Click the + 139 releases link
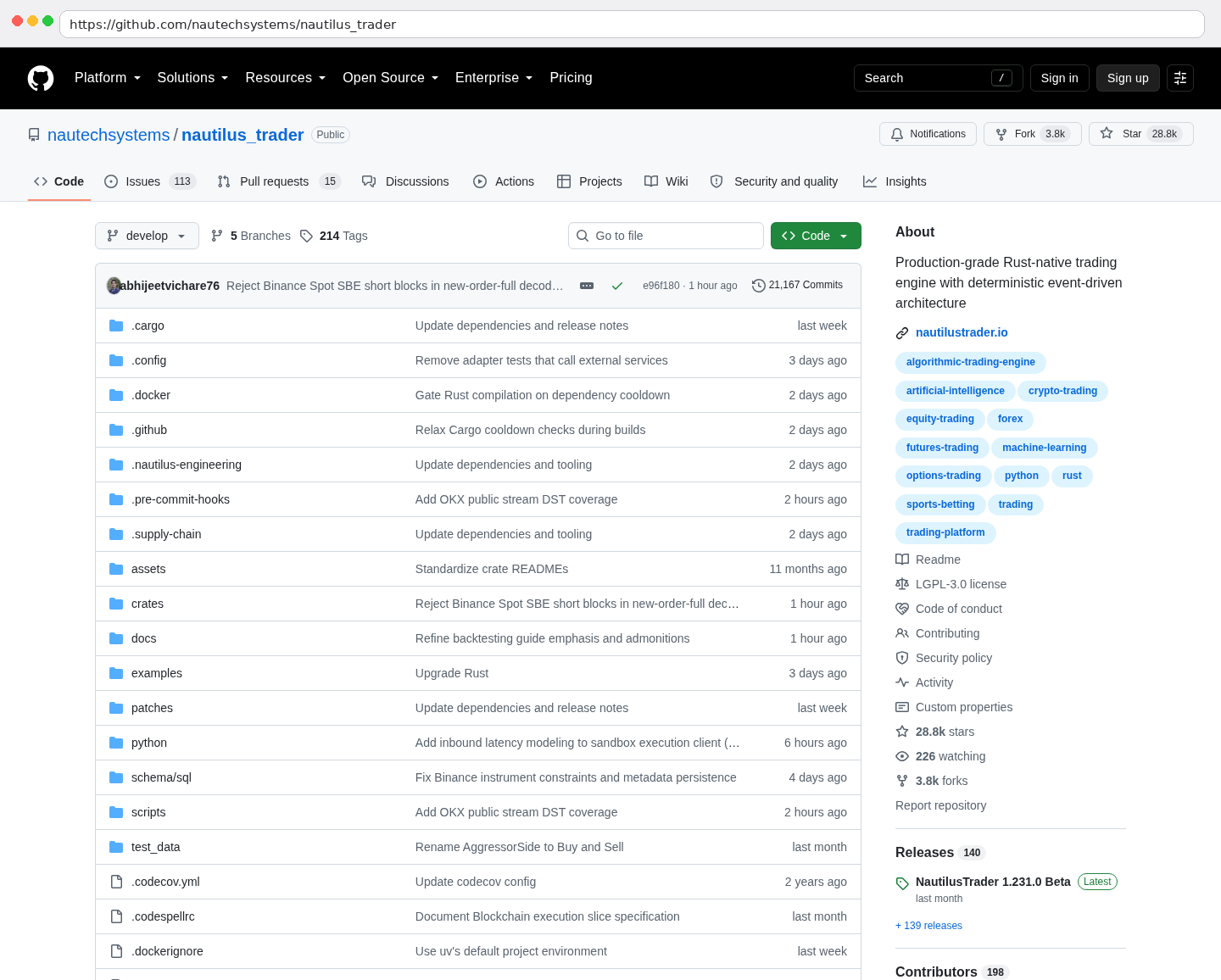The width and height of the screenshot is (1221, 980). [928, 926]
